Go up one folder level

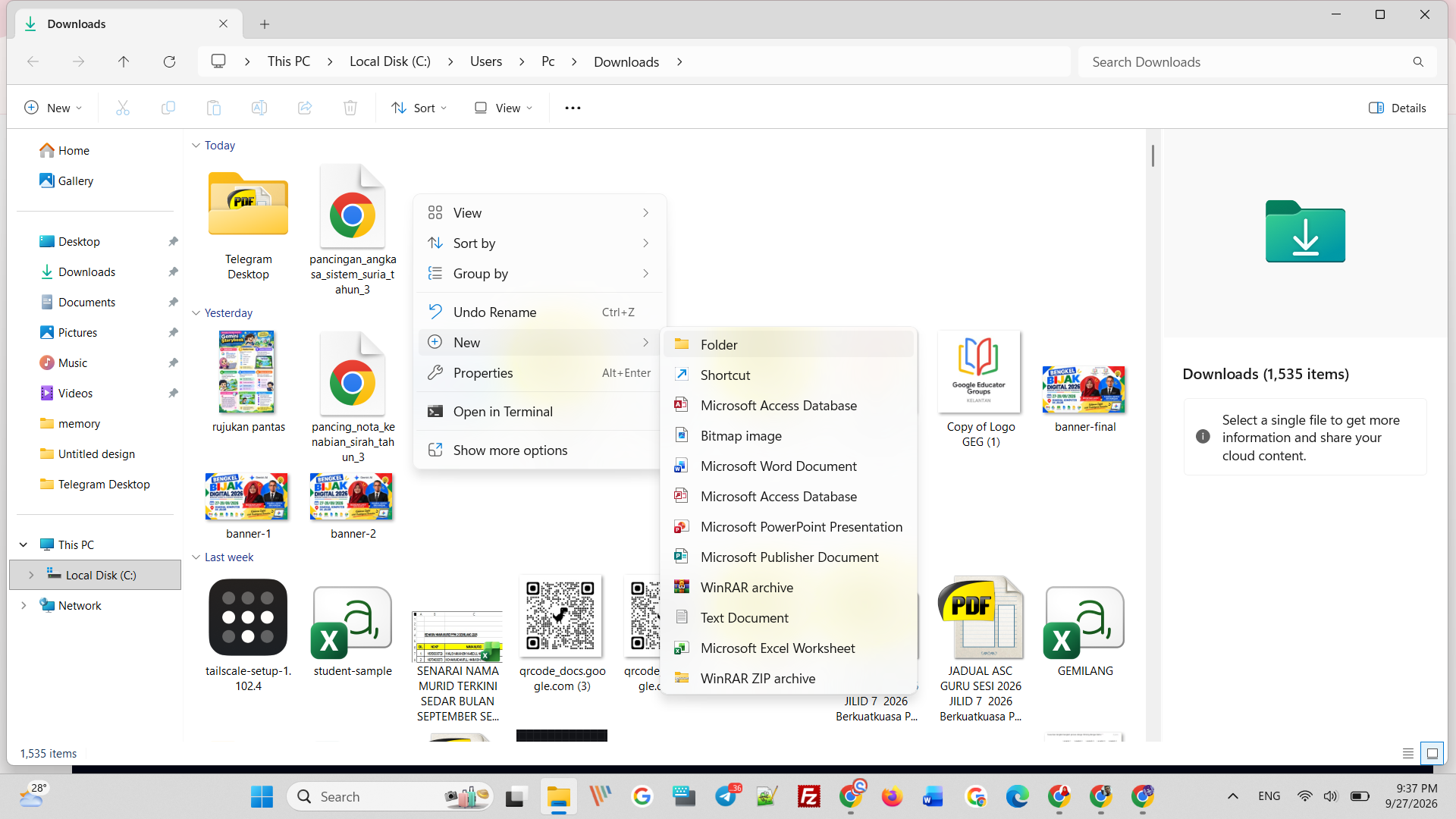pyautogui.click(x=124, y=61)
